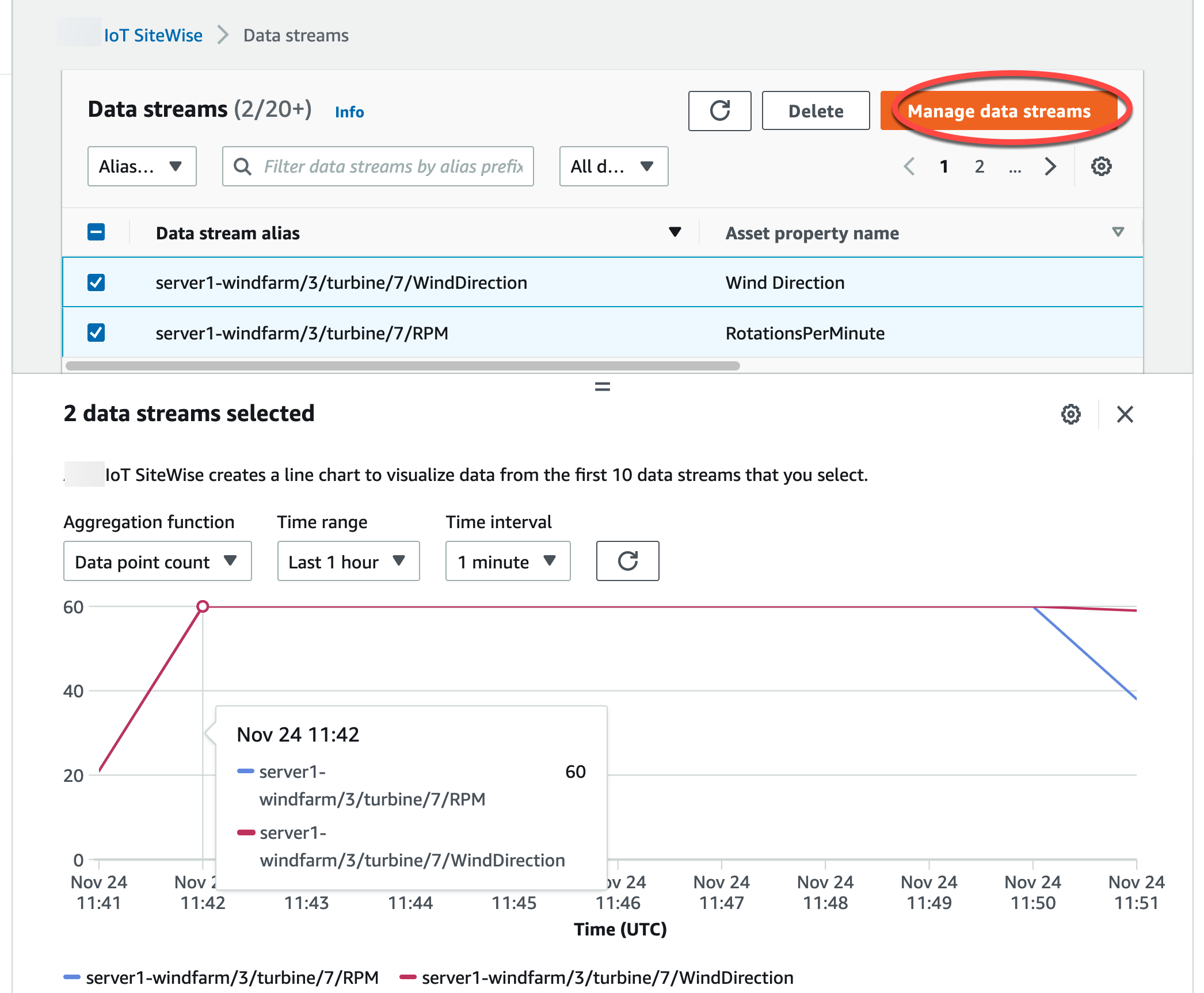Refresh the data streams table
This screenshot has width=1204, height=993.
[x=719, y=111]
